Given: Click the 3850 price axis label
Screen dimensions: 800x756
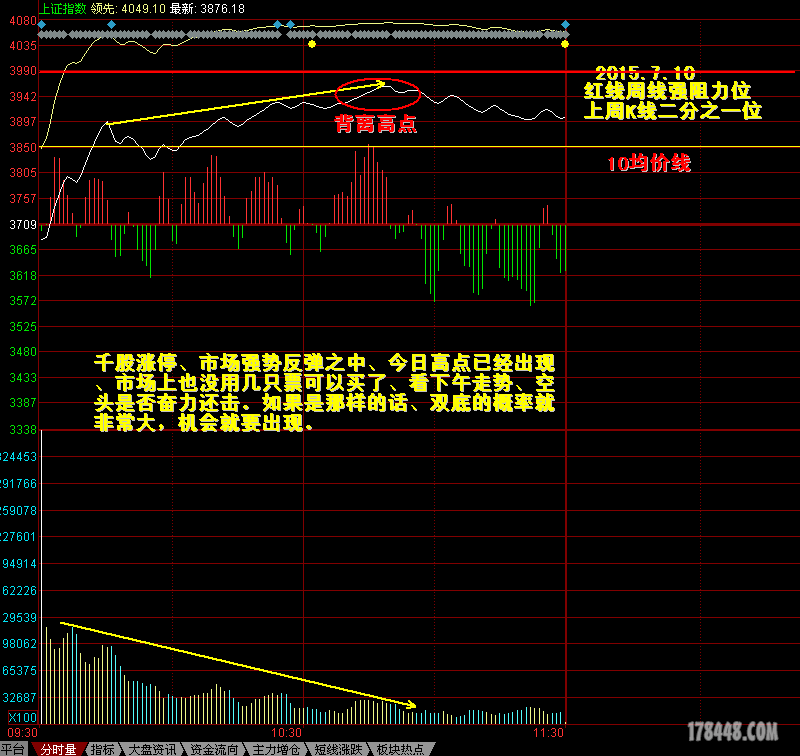Looking at the screenshot, I should [x=23, y=147].
